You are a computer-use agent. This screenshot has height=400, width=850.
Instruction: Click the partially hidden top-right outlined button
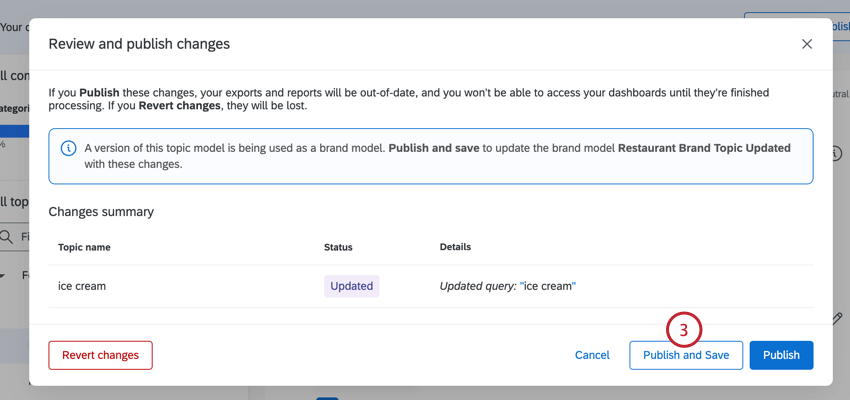(795, 20)
